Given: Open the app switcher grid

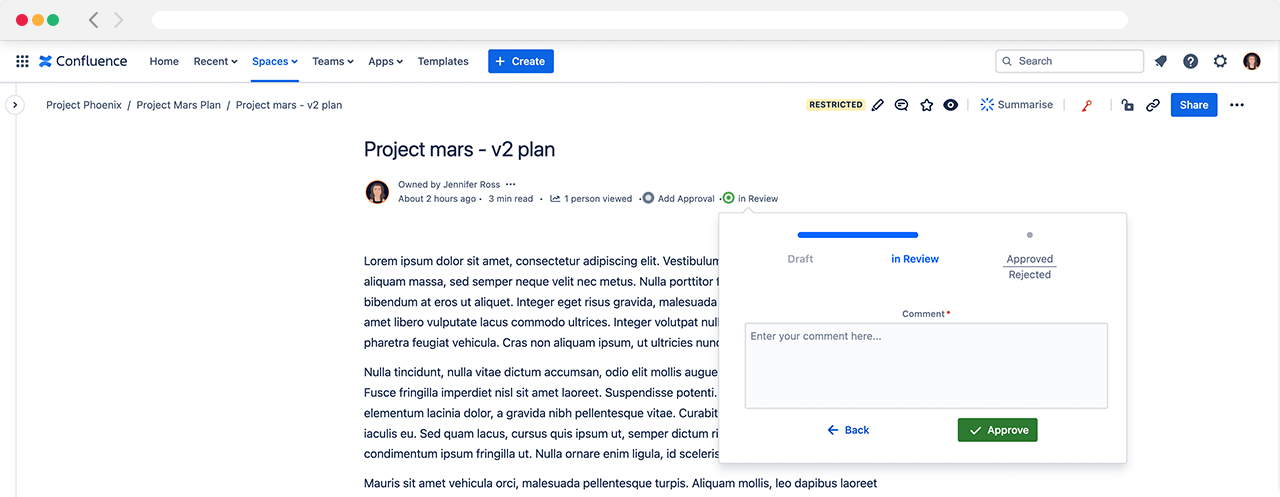Looking at the screenshot, I should click(x=22, y=61).
